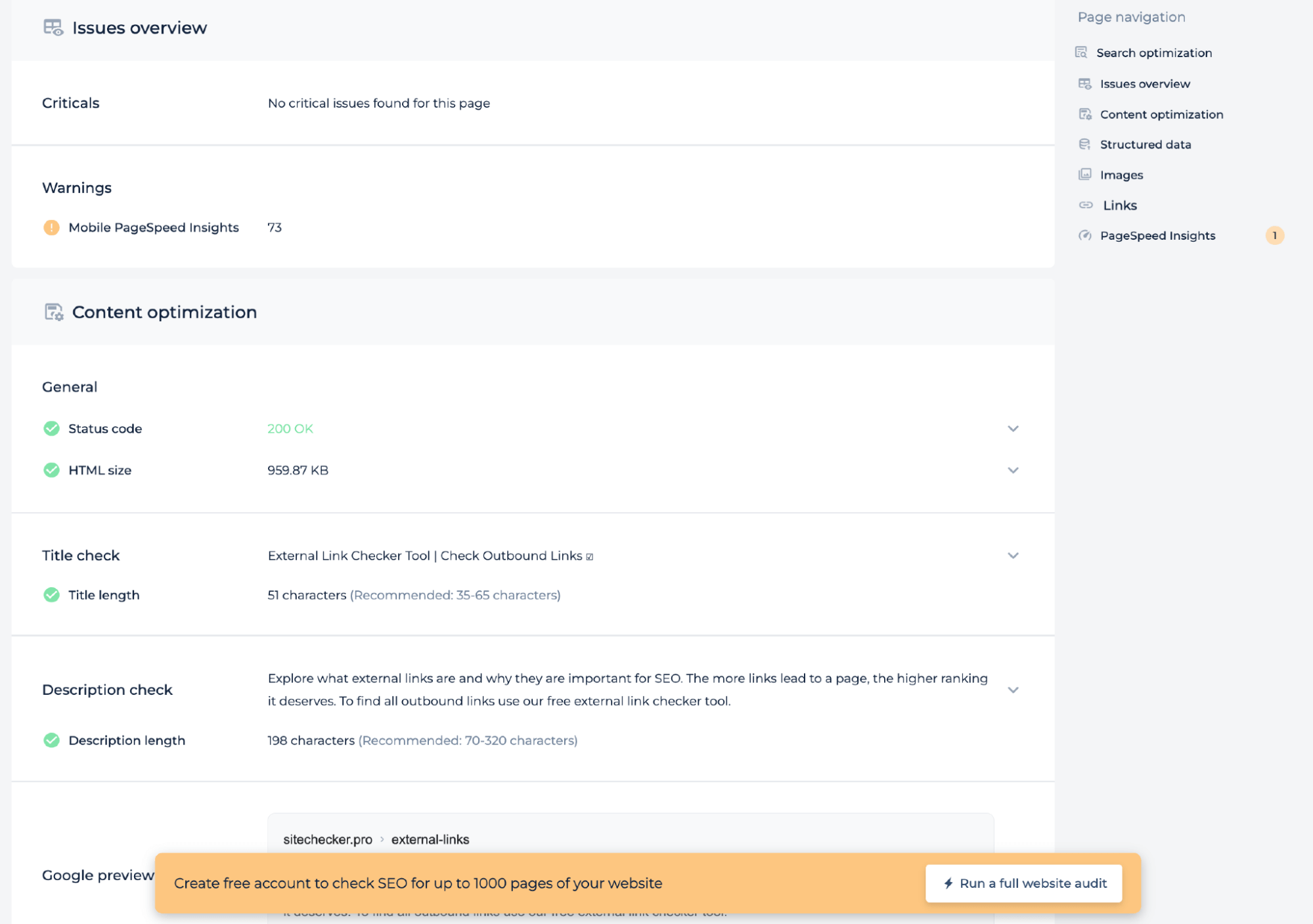Click the Structured data icon in page navigation

pyautogui.click(x=1085, y=144)
